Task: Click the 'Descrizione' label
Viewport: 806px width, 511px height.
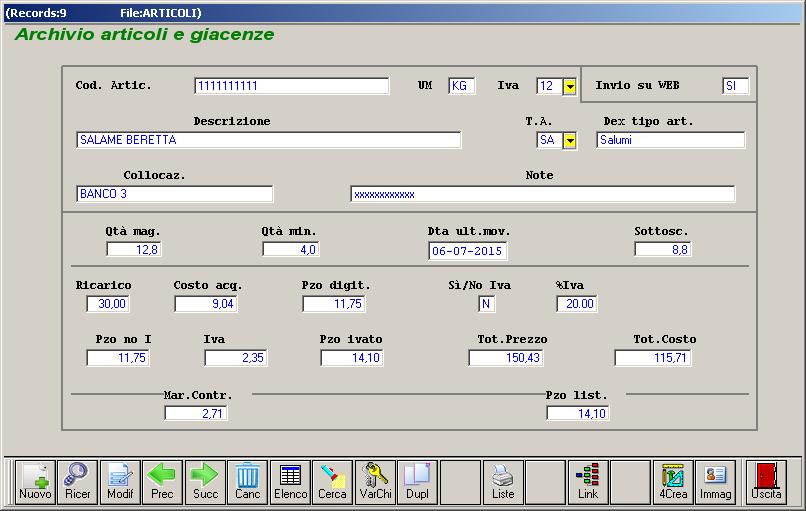Action: point(232,121)
